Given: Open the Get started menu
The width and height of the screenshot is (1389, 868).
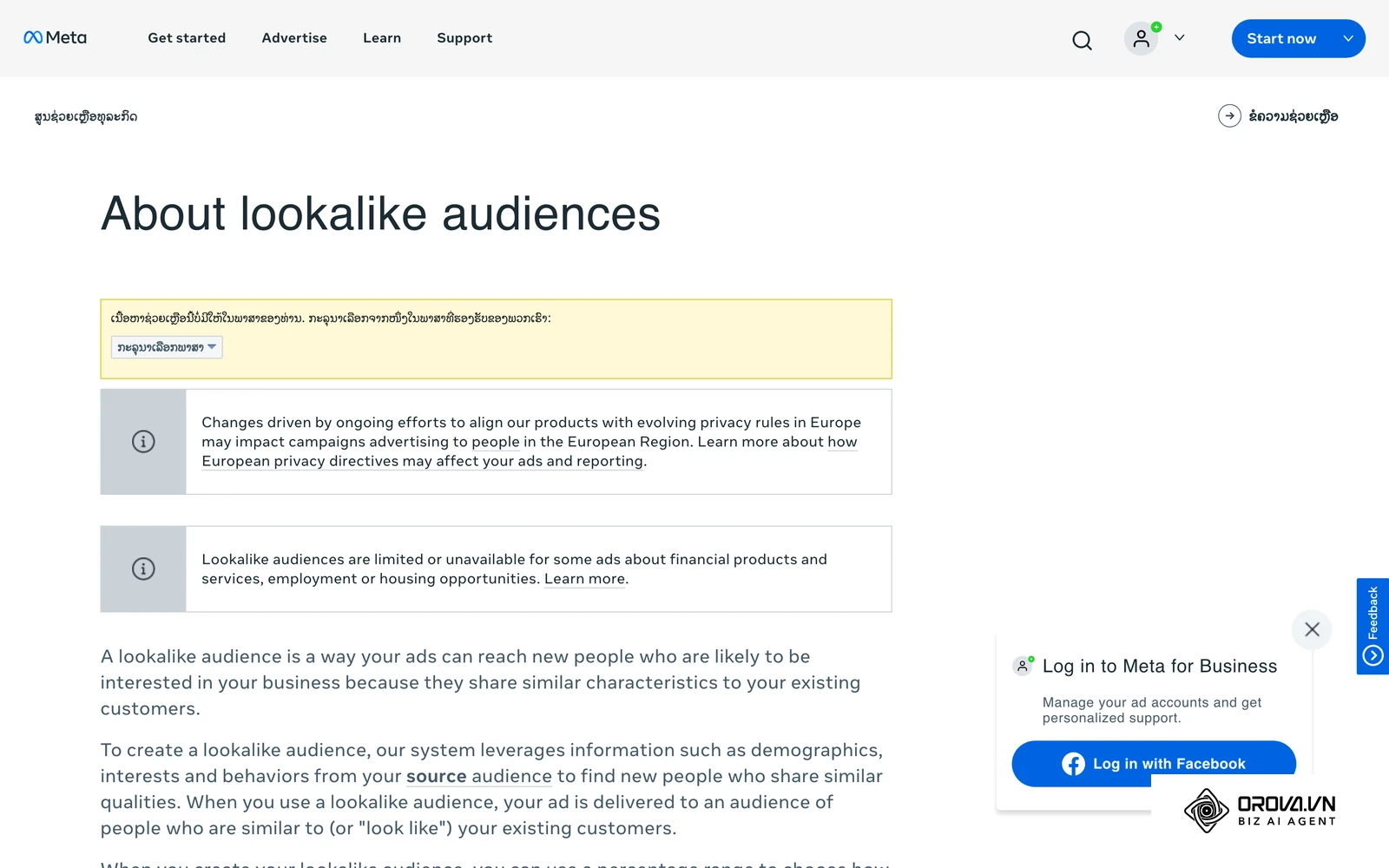Looking at the screenshot, I should (187, 38).
